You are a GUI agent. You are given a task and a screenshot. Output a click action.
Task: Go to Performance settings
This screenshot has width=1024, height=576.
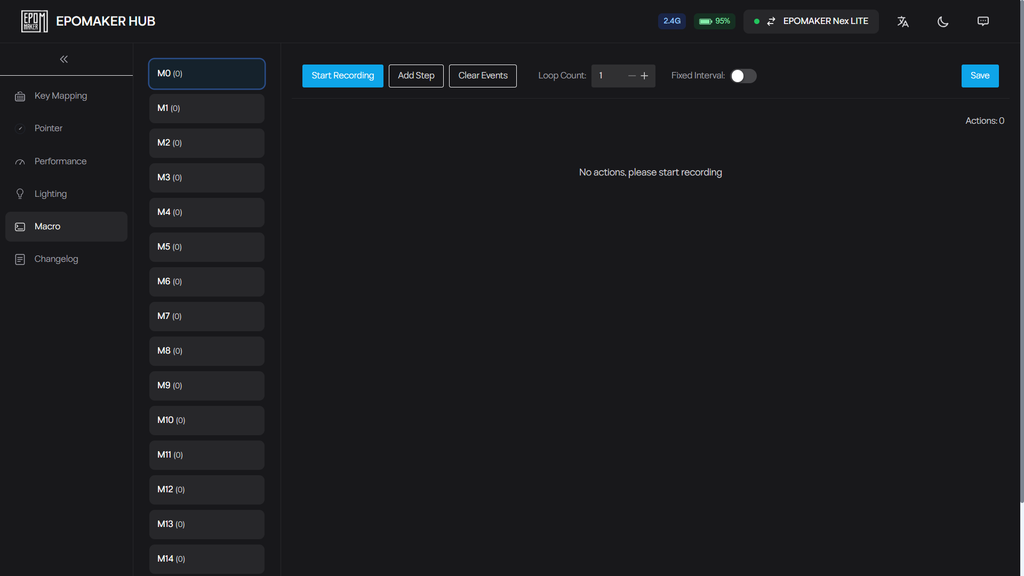66,161
